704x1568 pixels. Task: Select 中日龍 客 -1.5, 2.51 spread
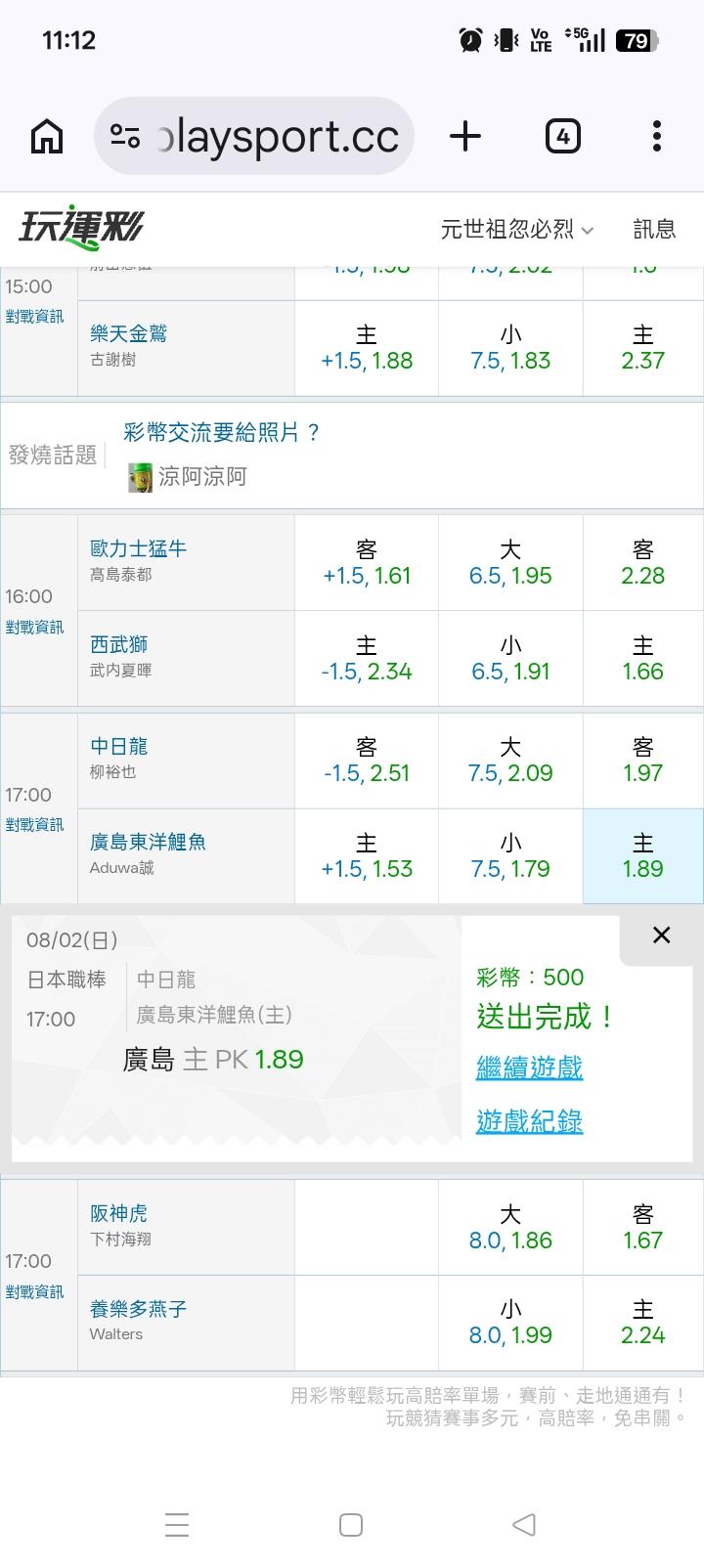click(x=367, y=760)
